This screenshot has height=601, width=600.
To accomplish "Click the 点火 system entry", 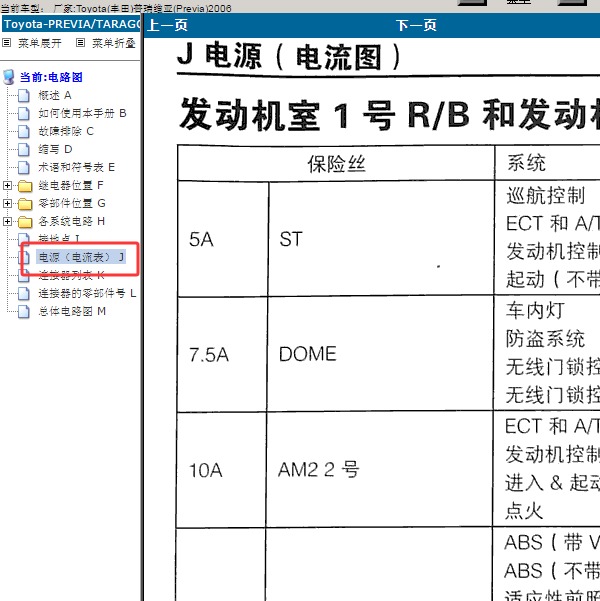I will point(524,511).
